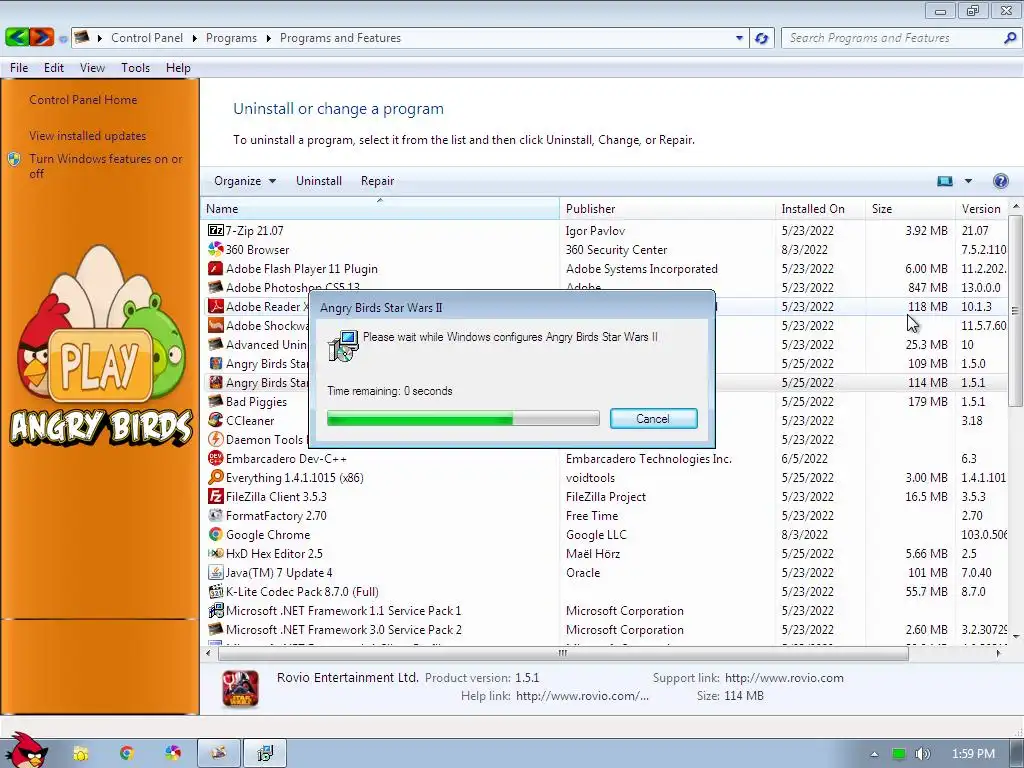This screenshot has width=1024, height=768.
Task: Open the View menu
Action: click(92, 68)
